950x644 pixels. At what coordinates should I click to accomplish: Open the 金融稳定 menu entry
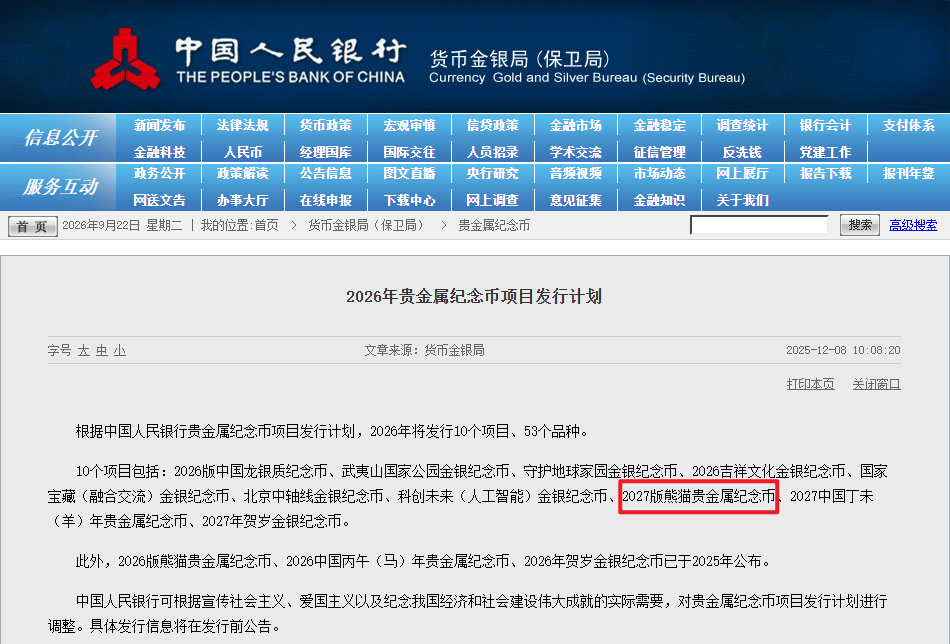[659, 125]
